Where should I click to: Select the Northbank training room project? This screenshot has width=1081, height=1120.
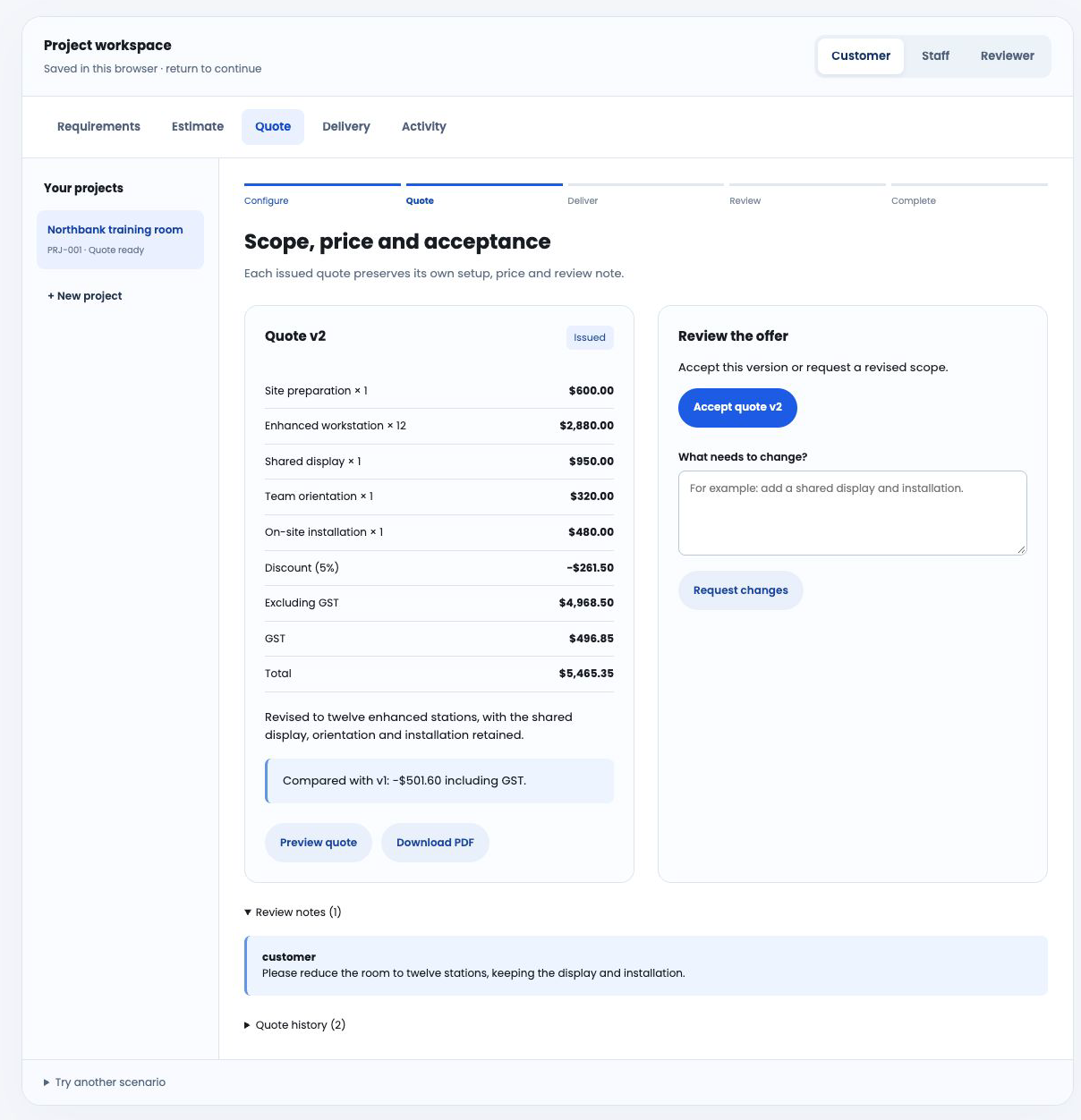(x=120, y=239)
